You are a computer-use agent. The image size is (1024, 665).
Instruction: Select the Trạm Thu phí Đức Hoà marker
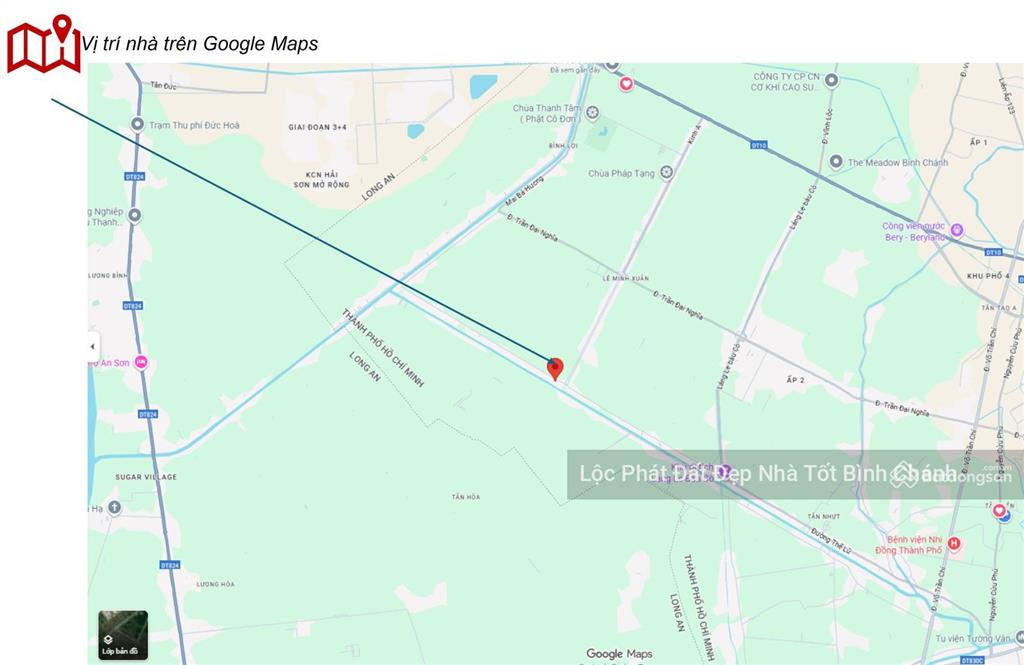pos(137,124)
